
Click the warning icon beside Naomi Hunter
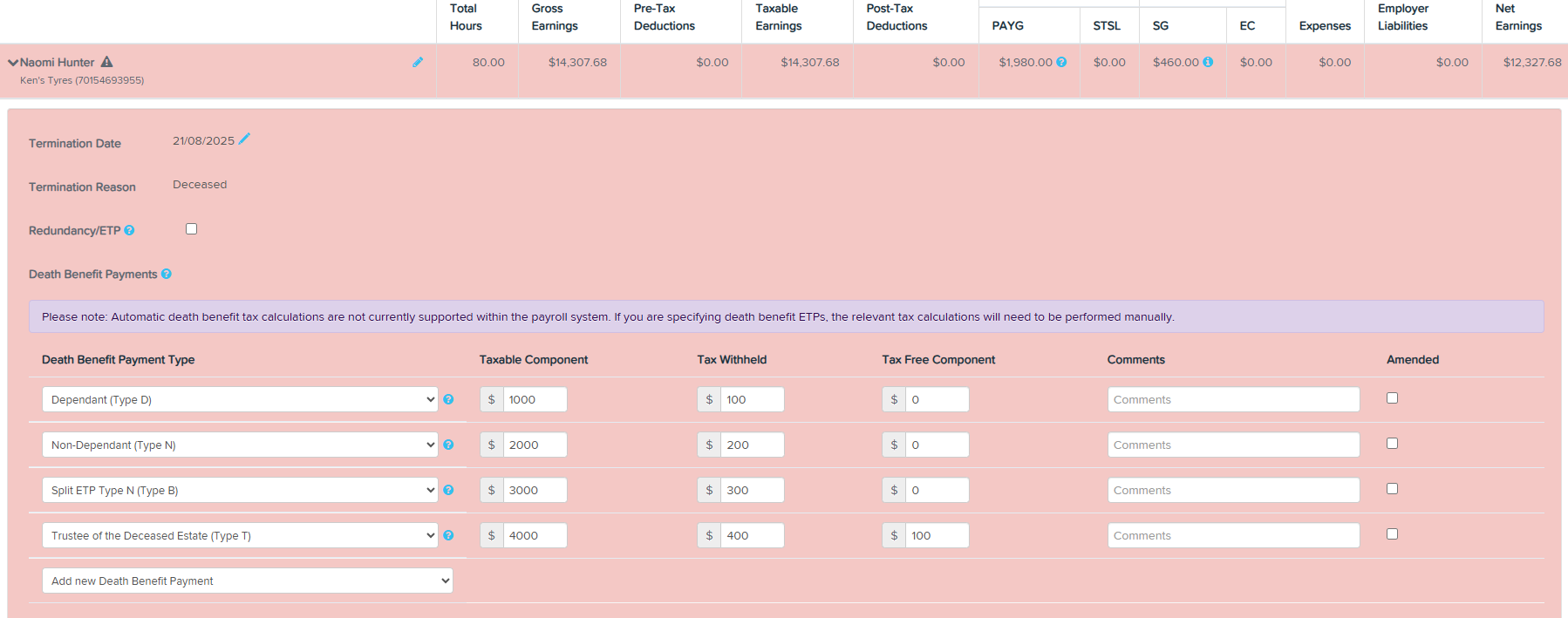[x=106, y=62]
